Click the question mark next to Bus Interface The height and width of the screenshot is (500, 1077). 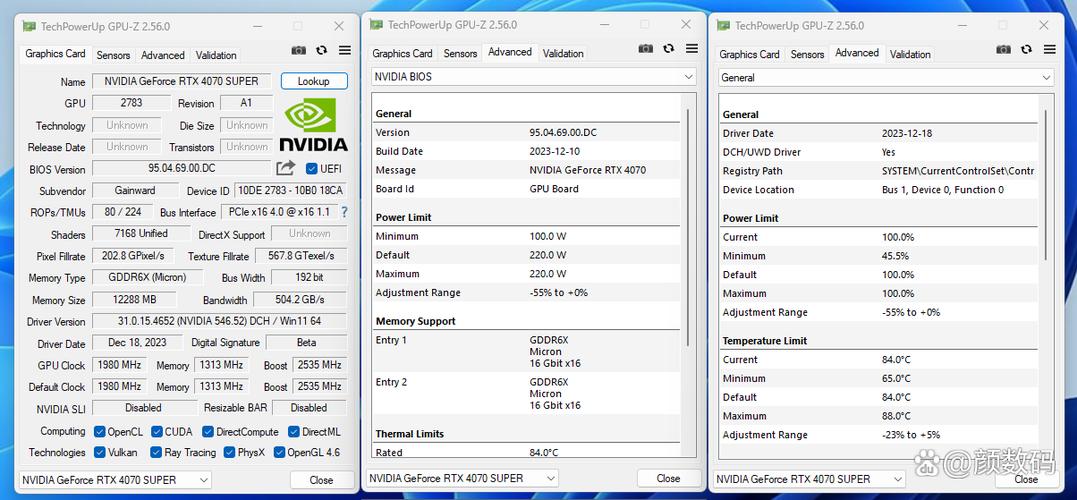[x=344, y=212]
